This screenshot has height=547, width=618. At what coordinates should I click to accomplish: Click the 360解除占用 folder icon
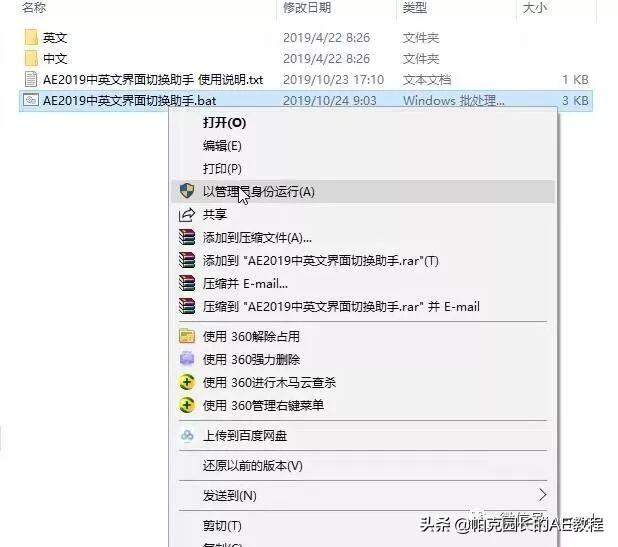[x=187, y=336]
